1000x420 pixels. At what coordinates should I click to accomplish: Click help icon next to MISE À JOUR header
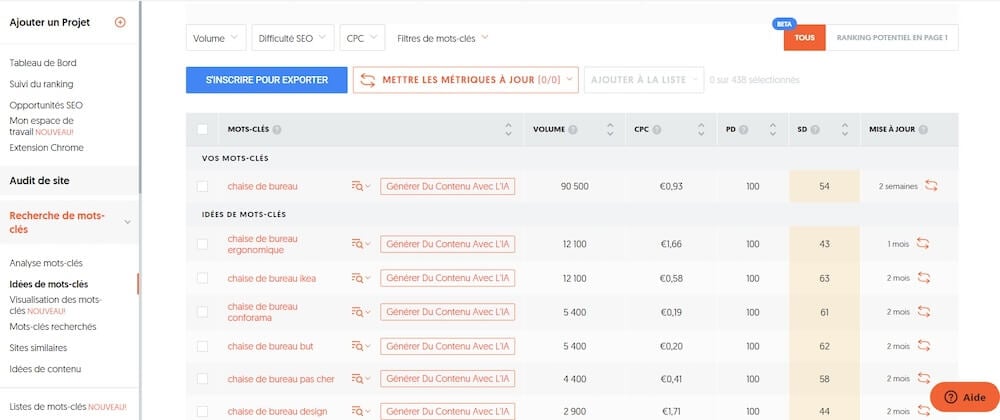tap(923, 129)
